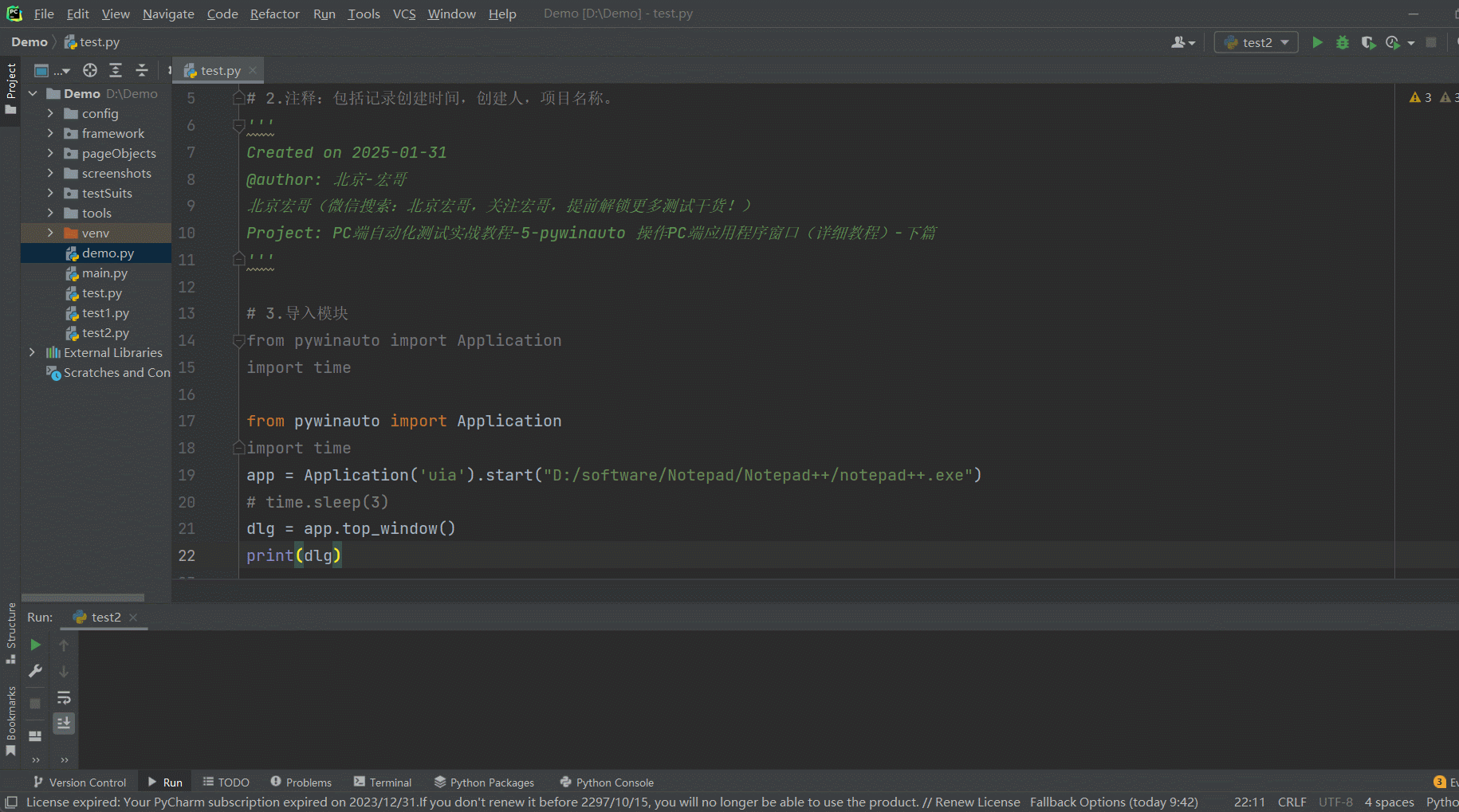Image resolution: width=1459 pixels, height=812 pixels.
Task: Open the File menu
Action: coord(44,14)
